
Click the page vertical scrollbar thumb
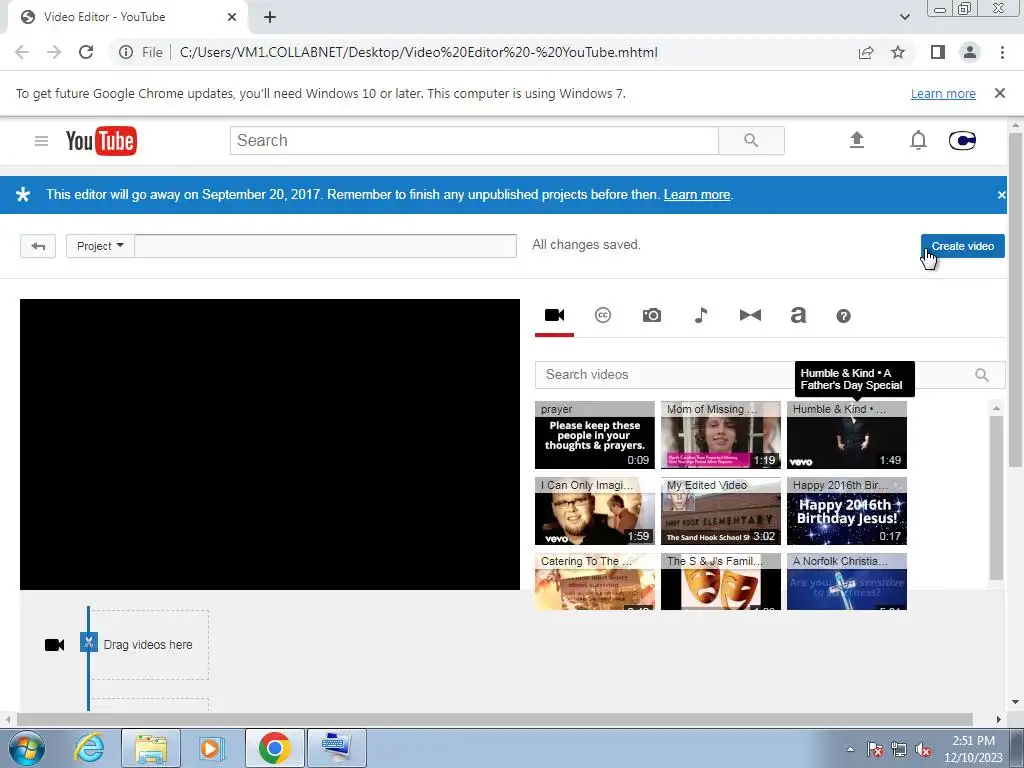[x=1016, y=299]
